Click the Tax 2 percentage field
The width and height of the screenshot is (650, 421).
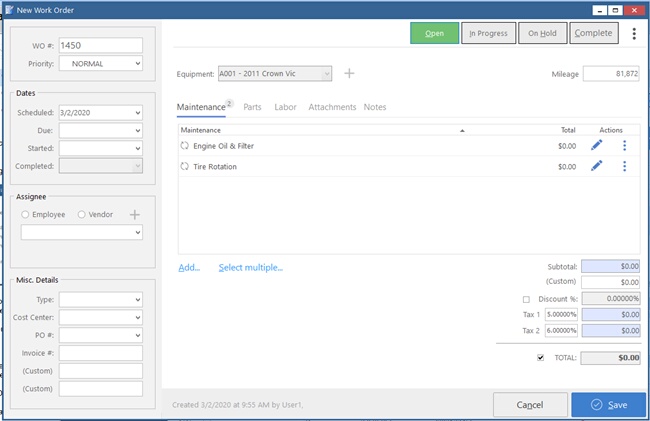point(561,331)
